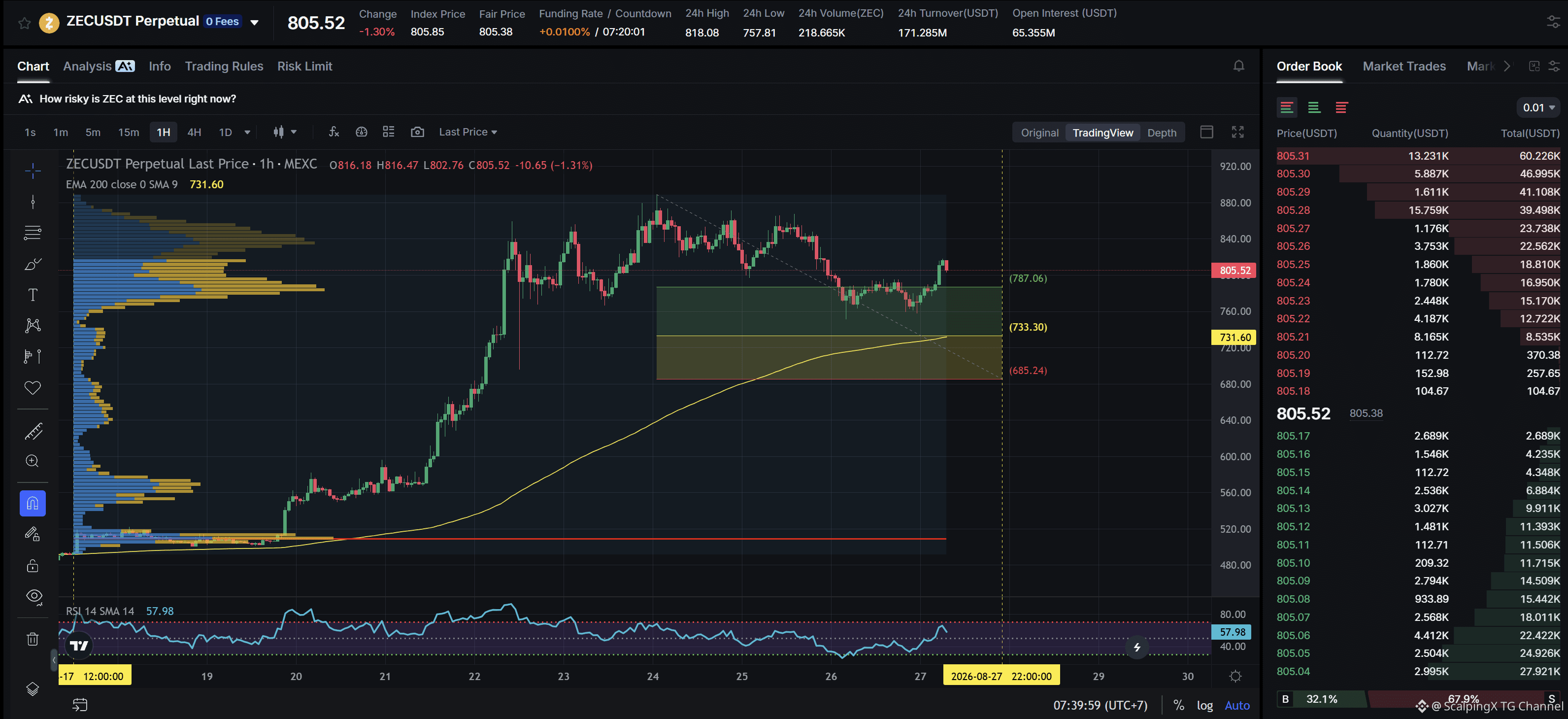Add ZECUSDT to favorites star
The image size is (1568, 719).
24,23
